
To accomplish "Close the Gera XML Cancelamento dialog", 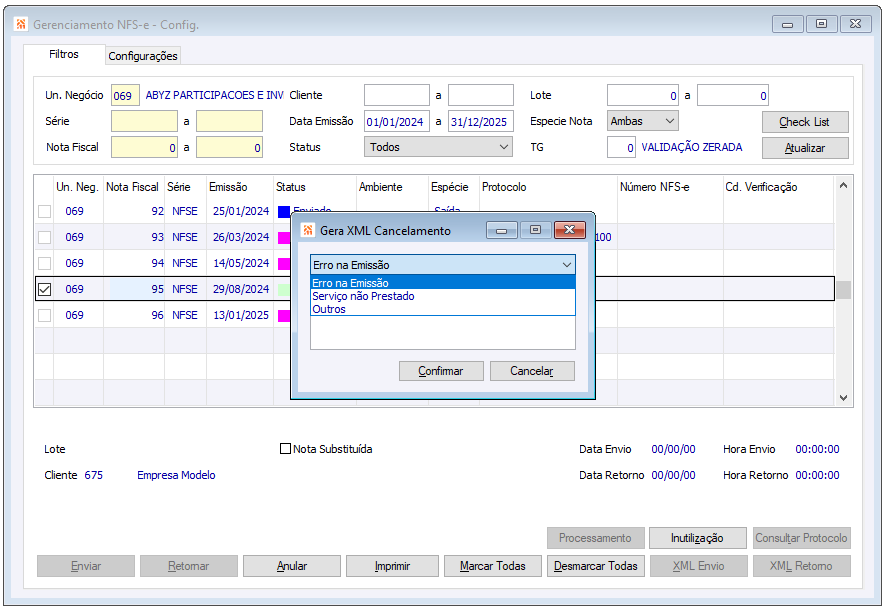I will (x=569, y=229).
